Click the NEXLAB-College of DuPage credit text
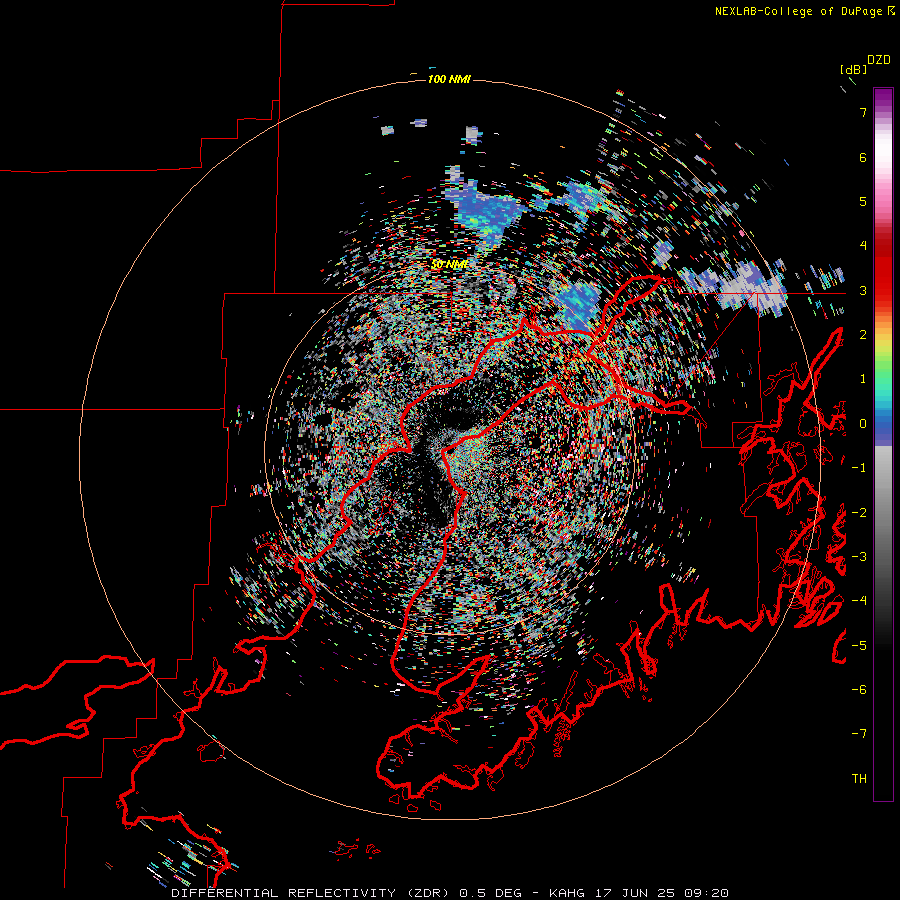 [799, 11]
